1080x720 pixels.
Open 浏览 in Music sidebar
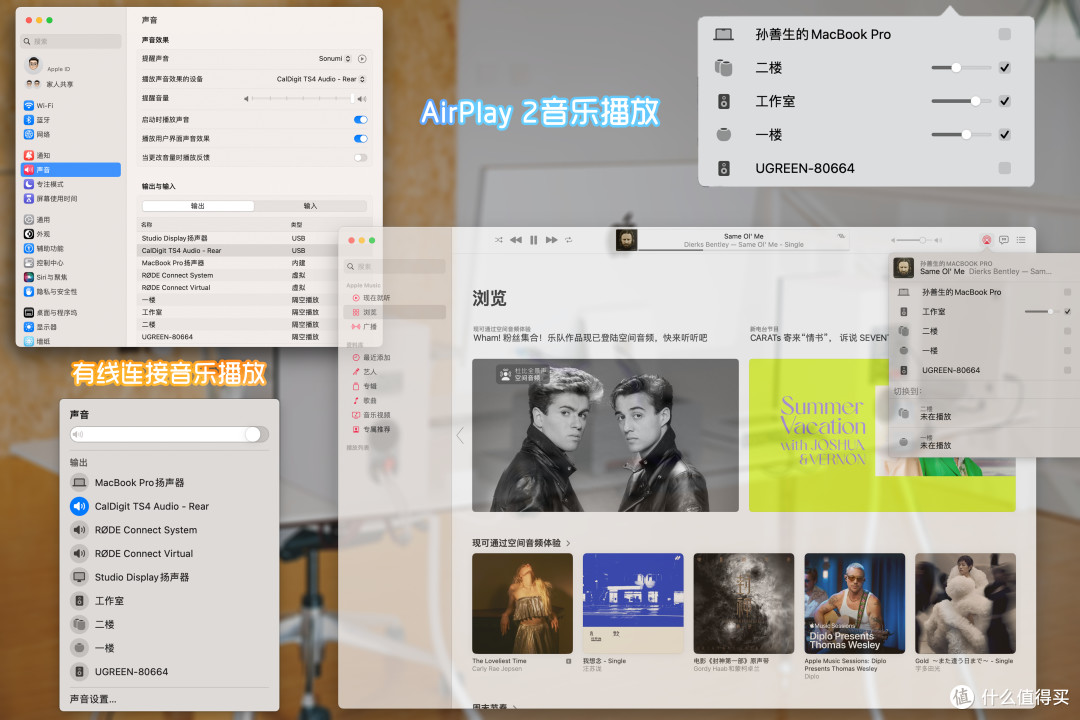pos(395,312)
